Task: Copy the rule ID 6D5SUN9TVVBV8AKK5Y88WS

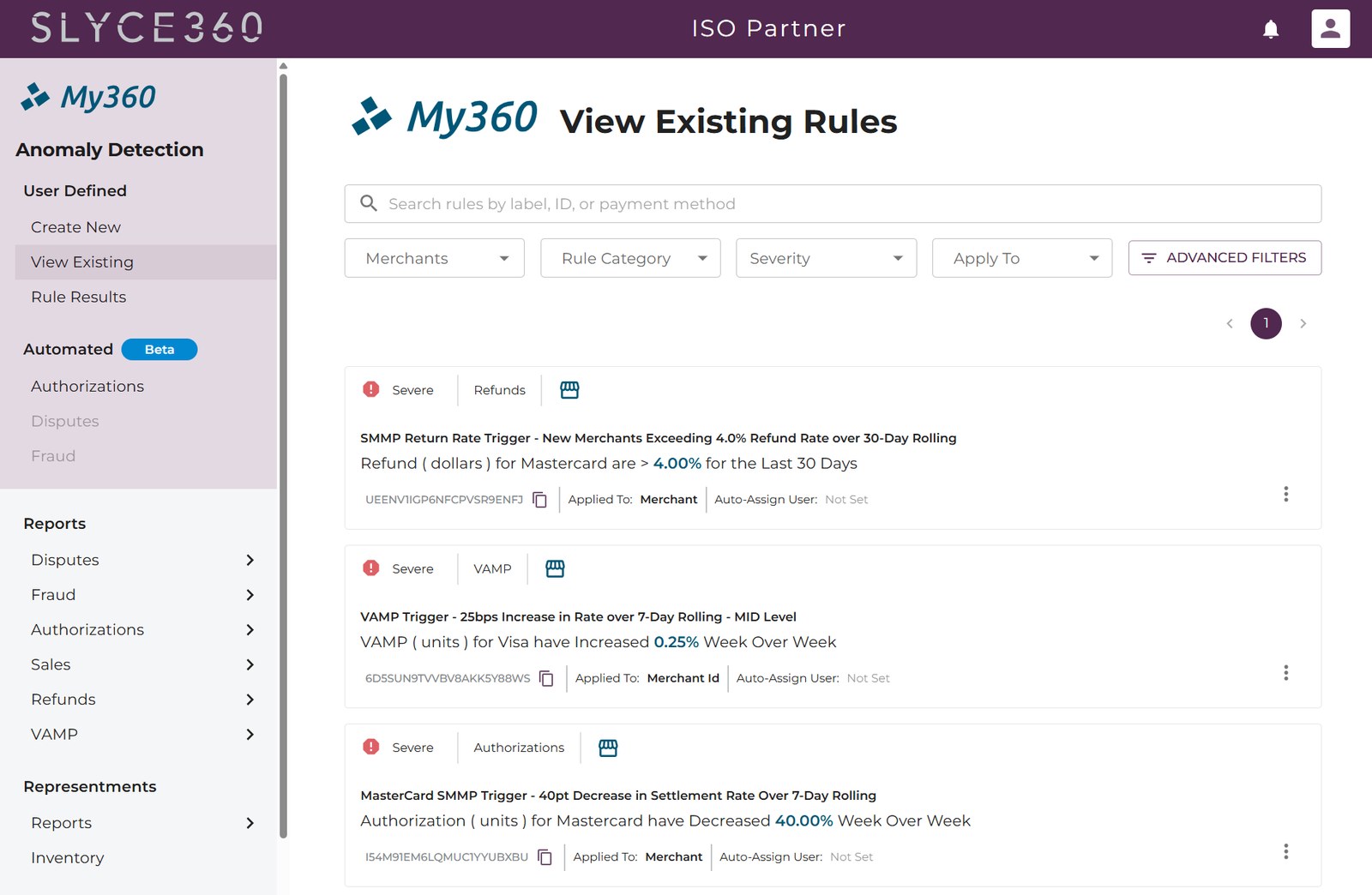Action: (546, 678)
